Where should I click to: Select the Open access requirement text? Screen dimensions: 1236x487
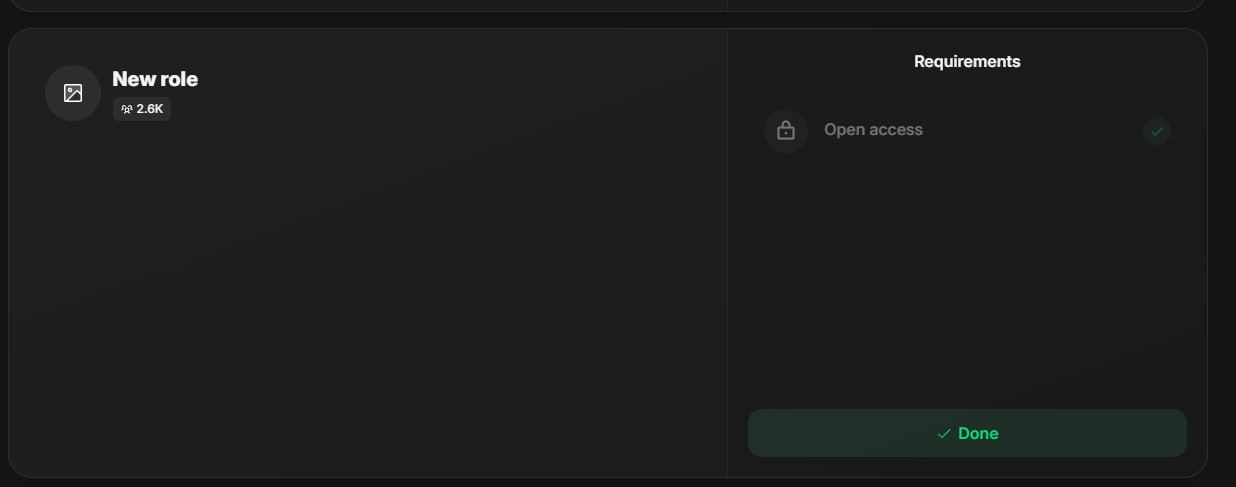[x=873, y=130]
